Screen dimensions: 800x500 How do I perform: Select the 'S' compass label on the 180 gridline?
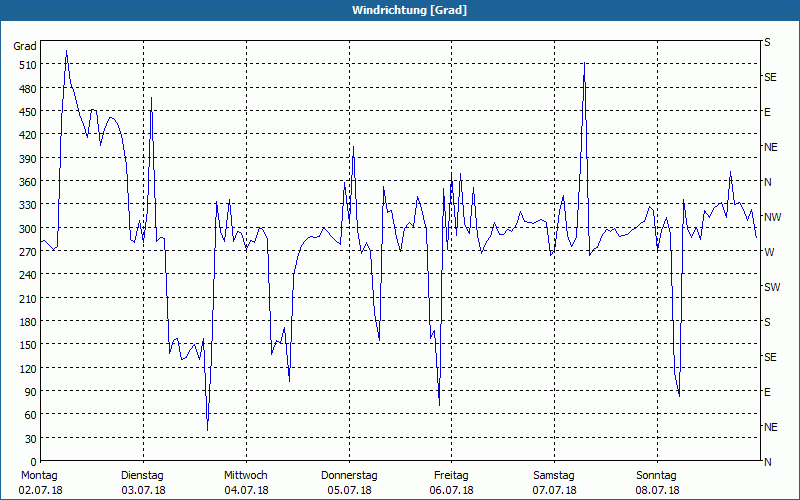click(x=767, y=322)
